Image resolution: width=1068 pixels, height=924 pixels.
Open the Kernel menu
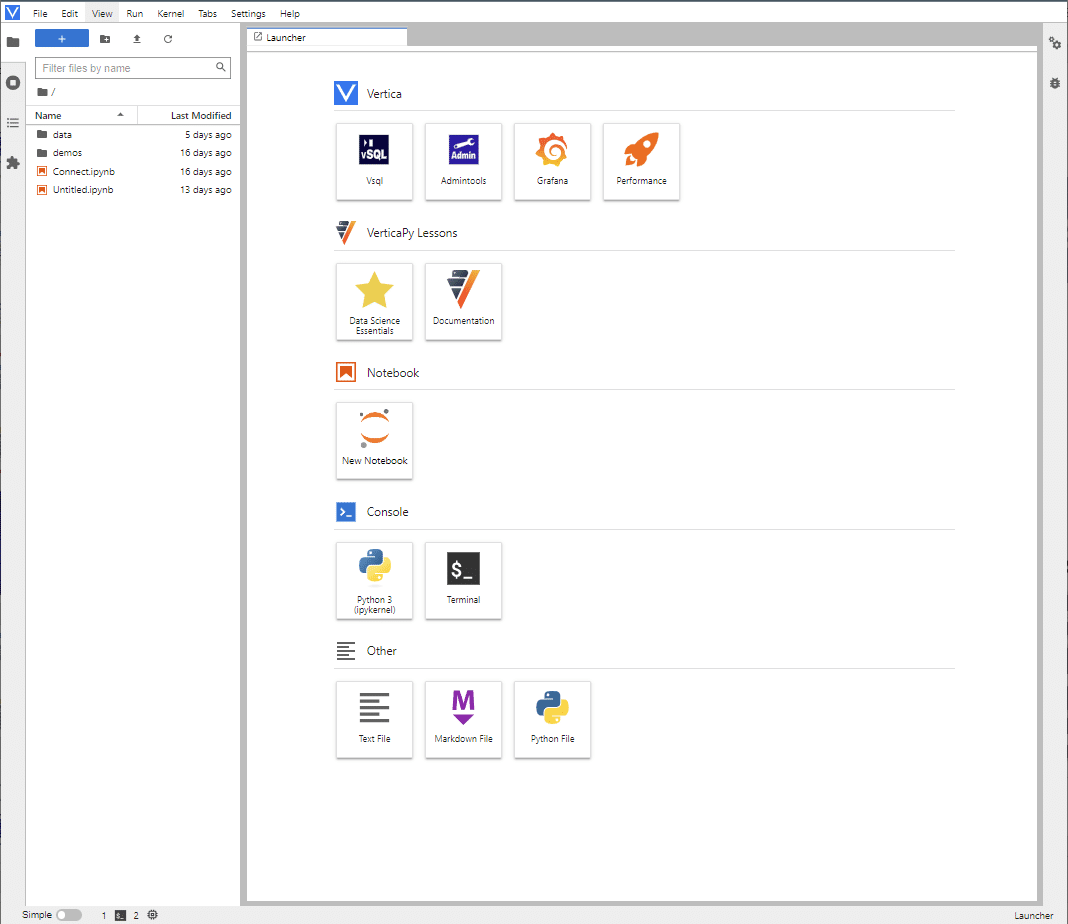(170, 14)
